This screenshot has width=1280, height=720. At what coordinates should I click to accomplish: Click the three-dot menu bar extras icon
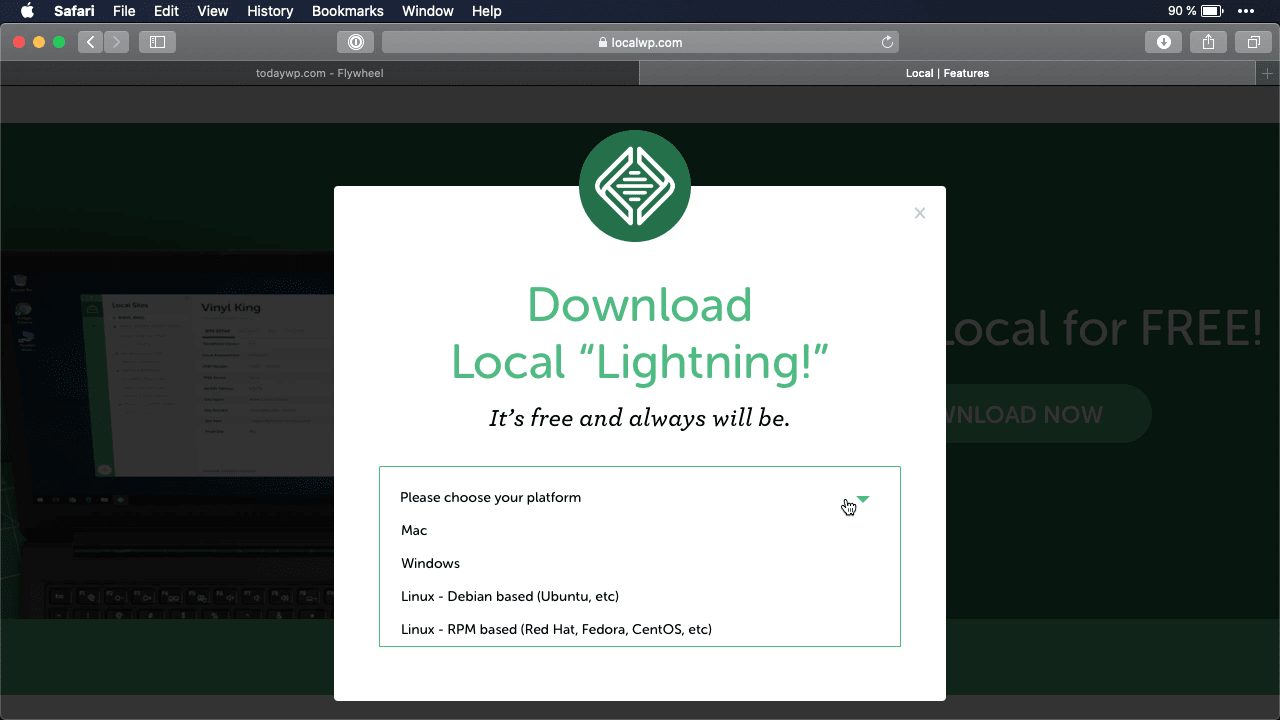[x=1245, y=11]
